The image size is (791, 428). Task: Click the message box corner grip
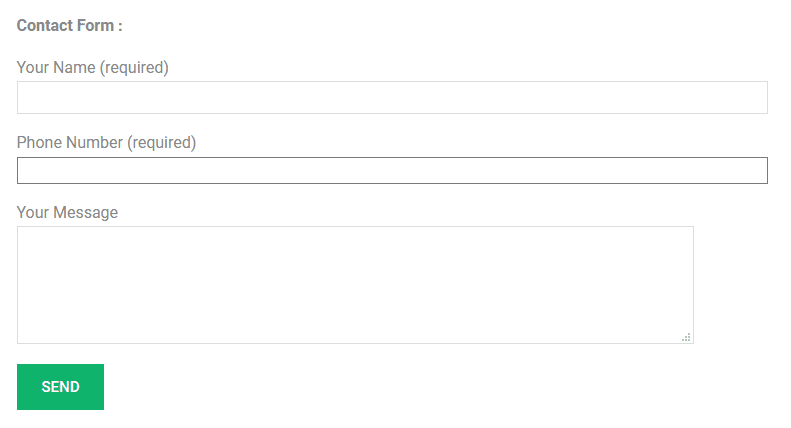(687, 338)
